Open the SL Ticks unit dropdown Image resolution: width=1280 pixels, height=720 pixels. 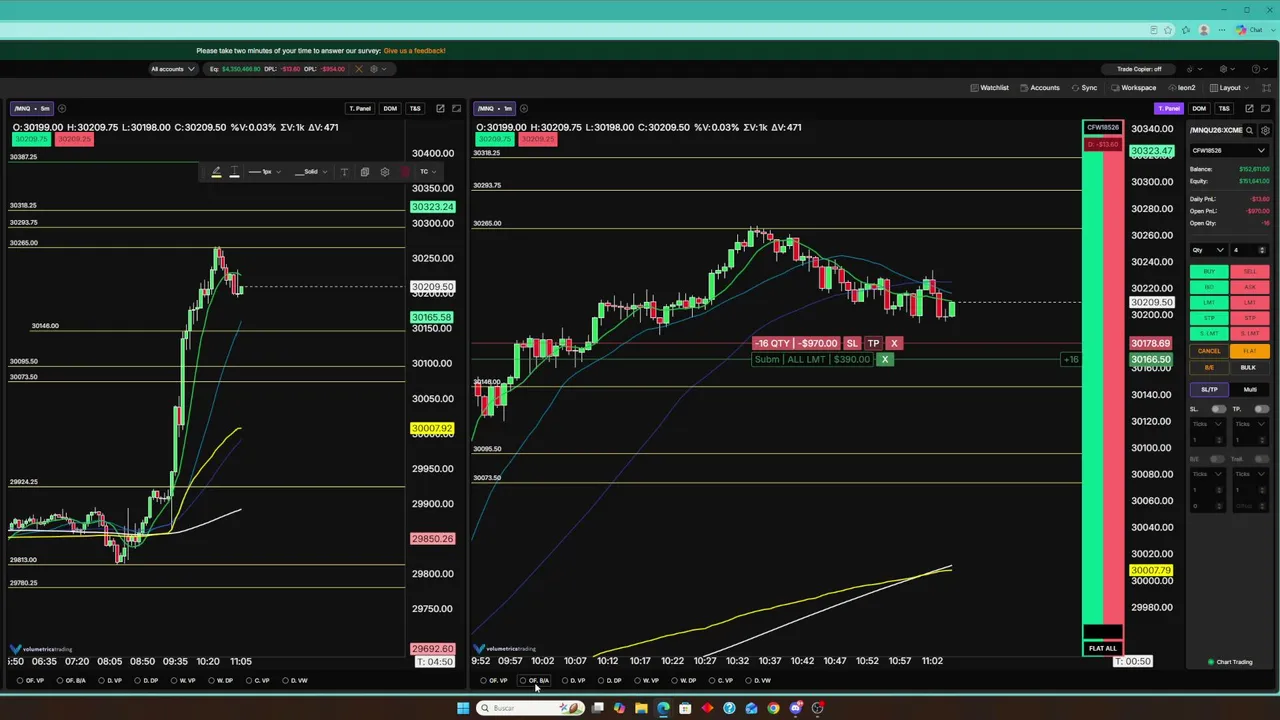(1208, 424)
